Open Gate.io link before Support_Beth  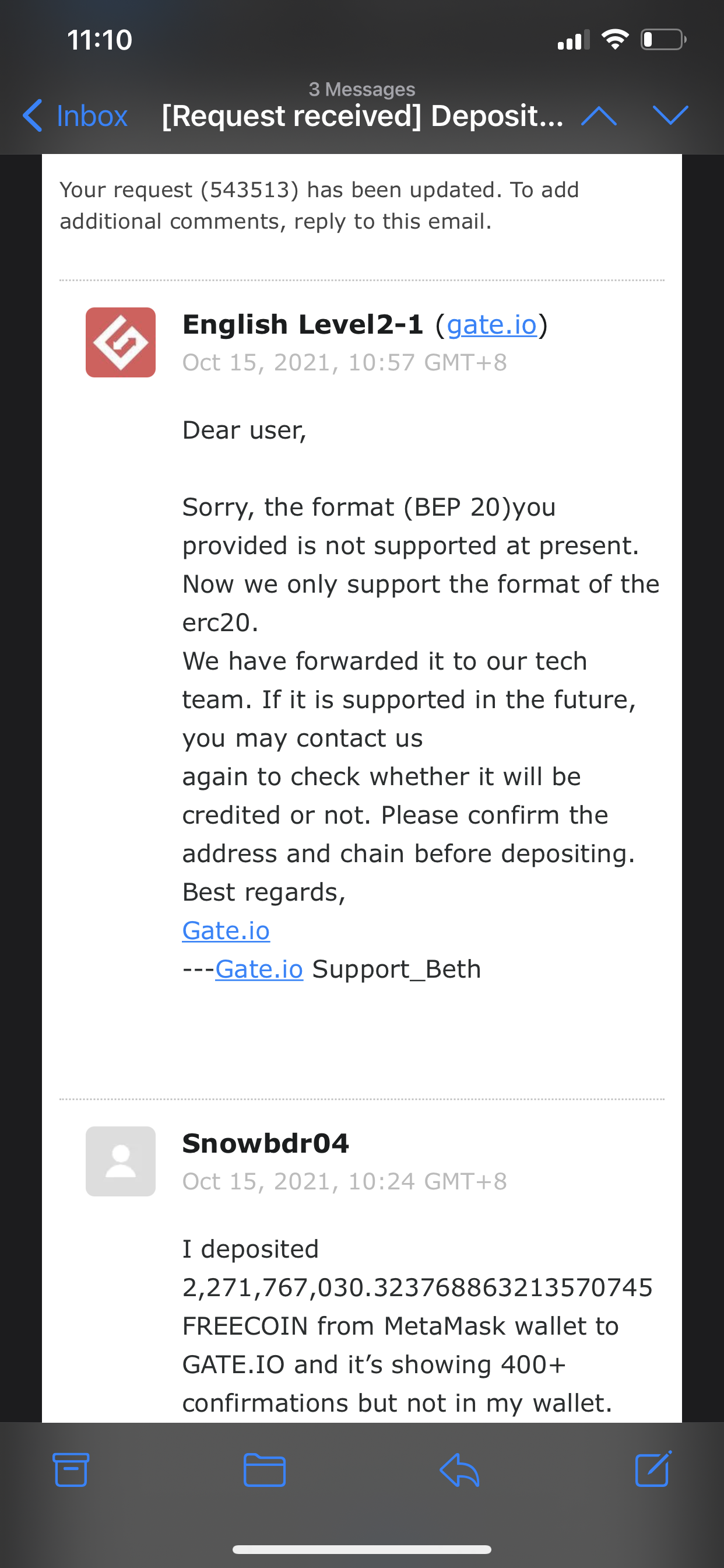(259, 969)
